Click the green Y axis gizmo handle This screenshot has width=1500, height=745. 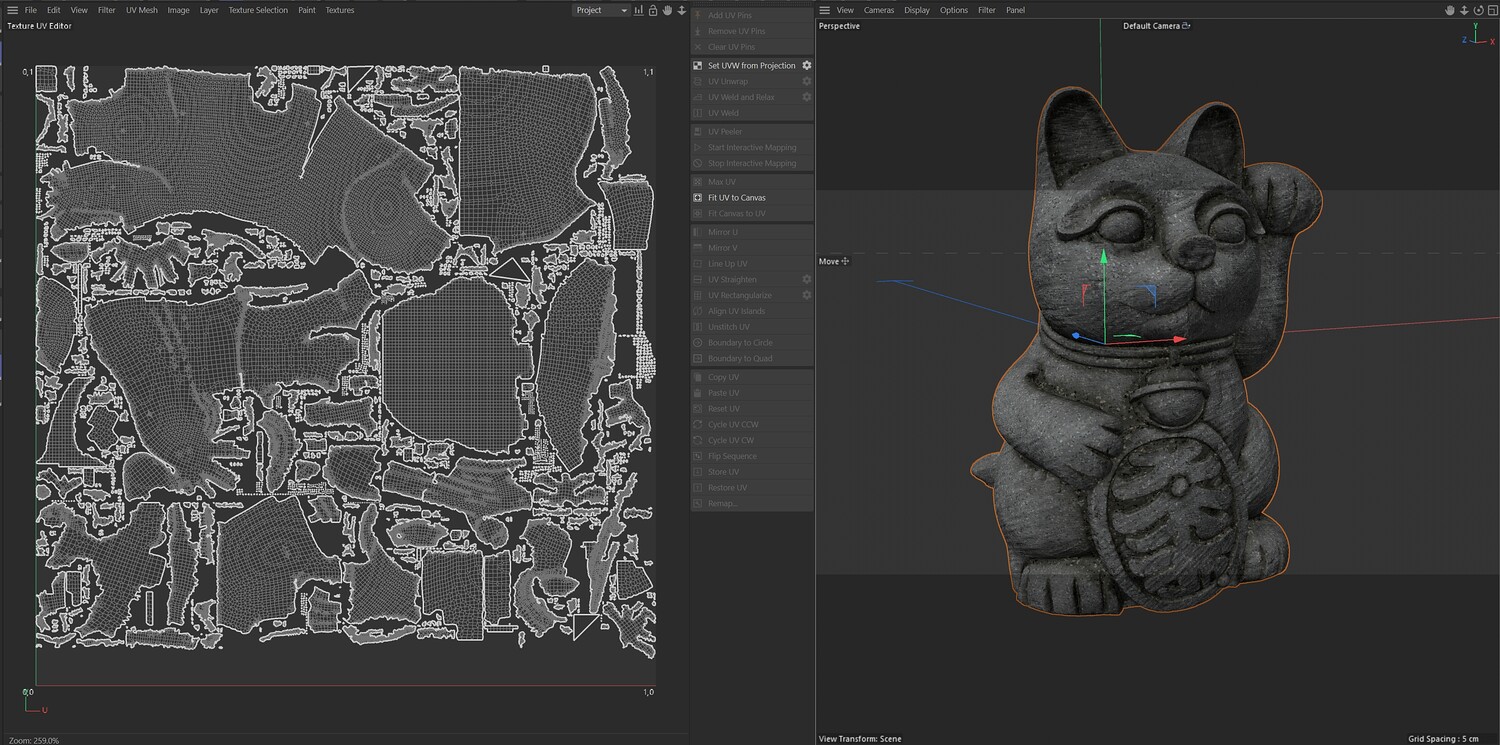coord(1104,257)
